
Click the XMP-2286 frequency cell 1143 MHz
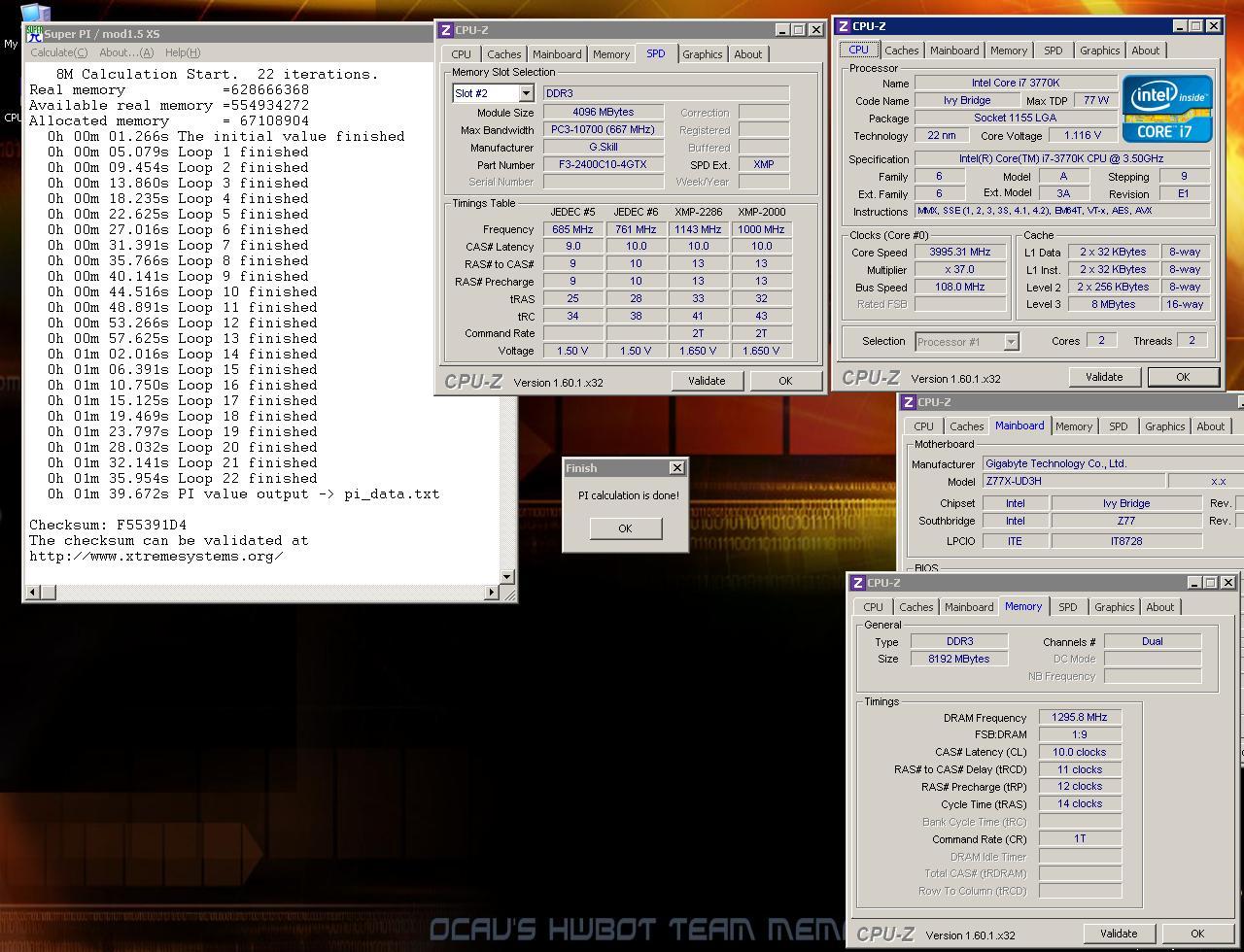pyautogui.click(x=699, y=230)
